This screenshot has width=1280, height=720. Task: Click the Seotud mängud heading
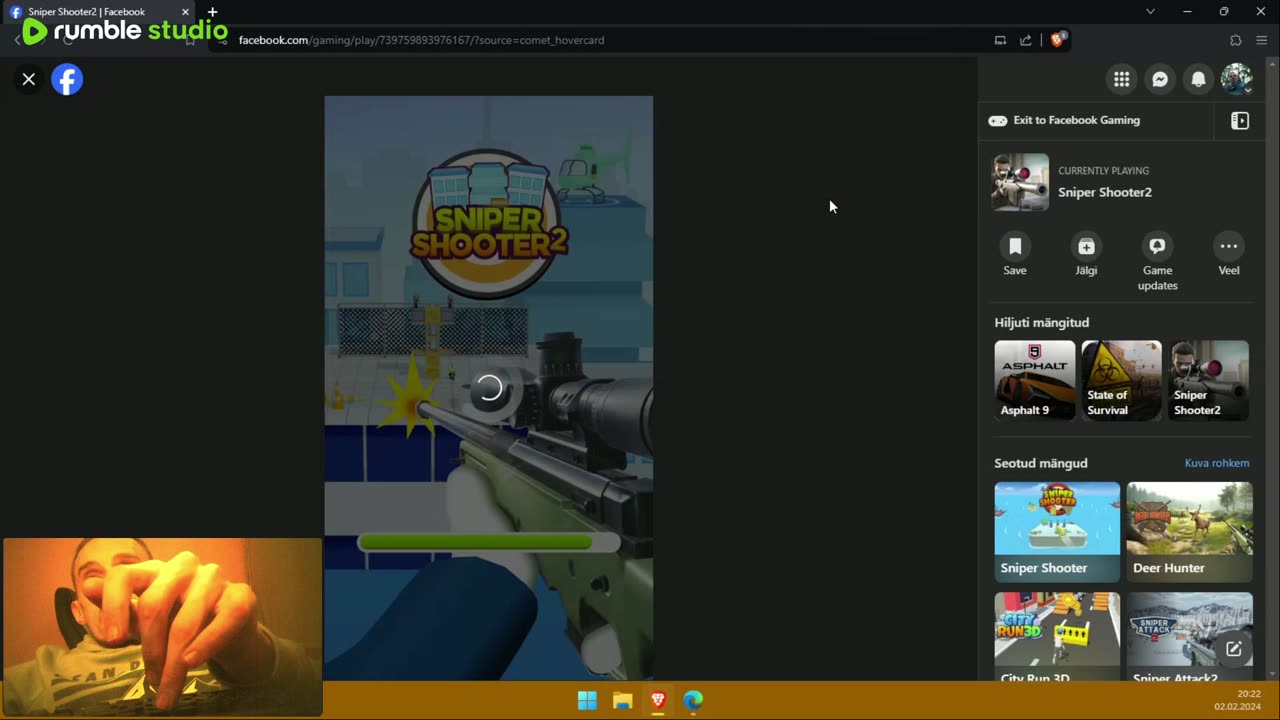1041,463
